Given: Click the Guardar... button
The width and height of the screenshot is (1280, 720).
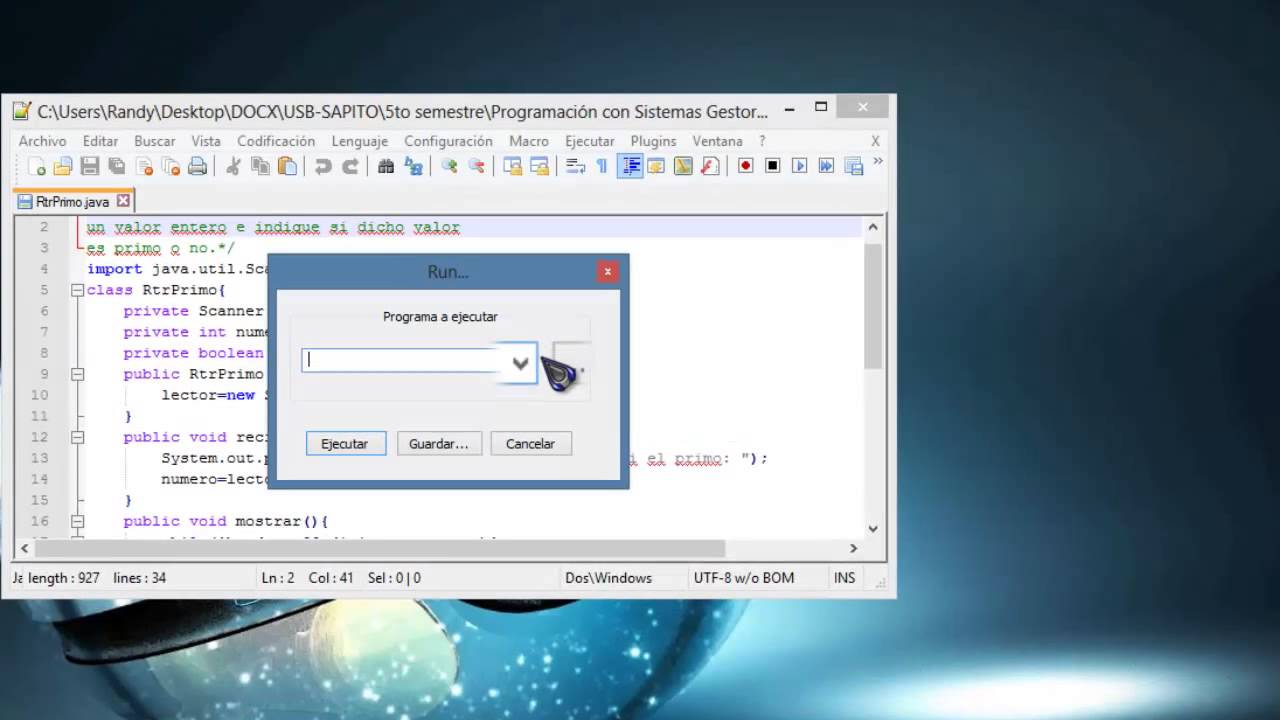Looking at the screenshot, I should click(439, 443).
